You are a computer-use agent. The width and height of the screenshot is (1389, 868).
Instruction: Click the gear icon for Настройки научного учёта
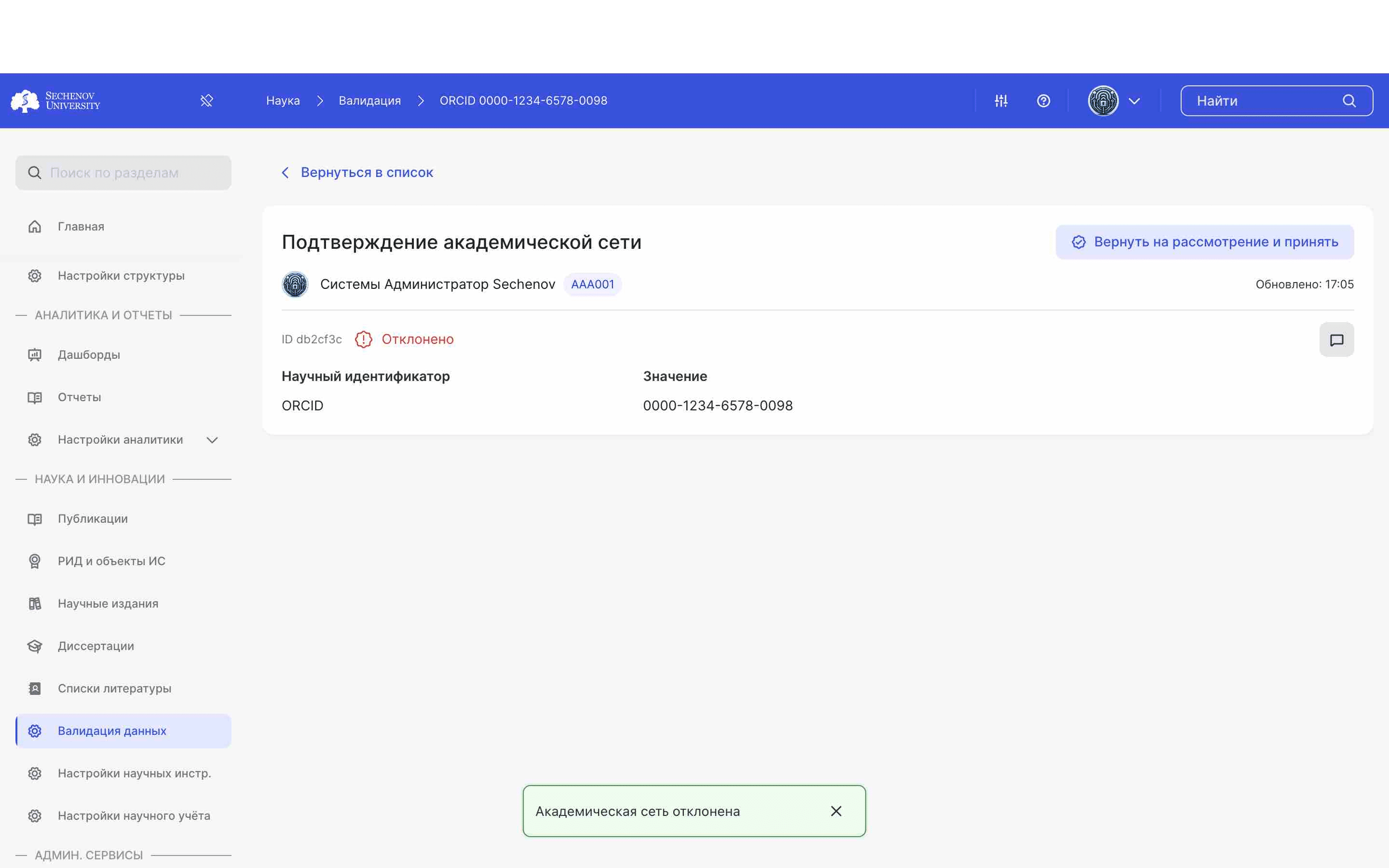(34, 816)
